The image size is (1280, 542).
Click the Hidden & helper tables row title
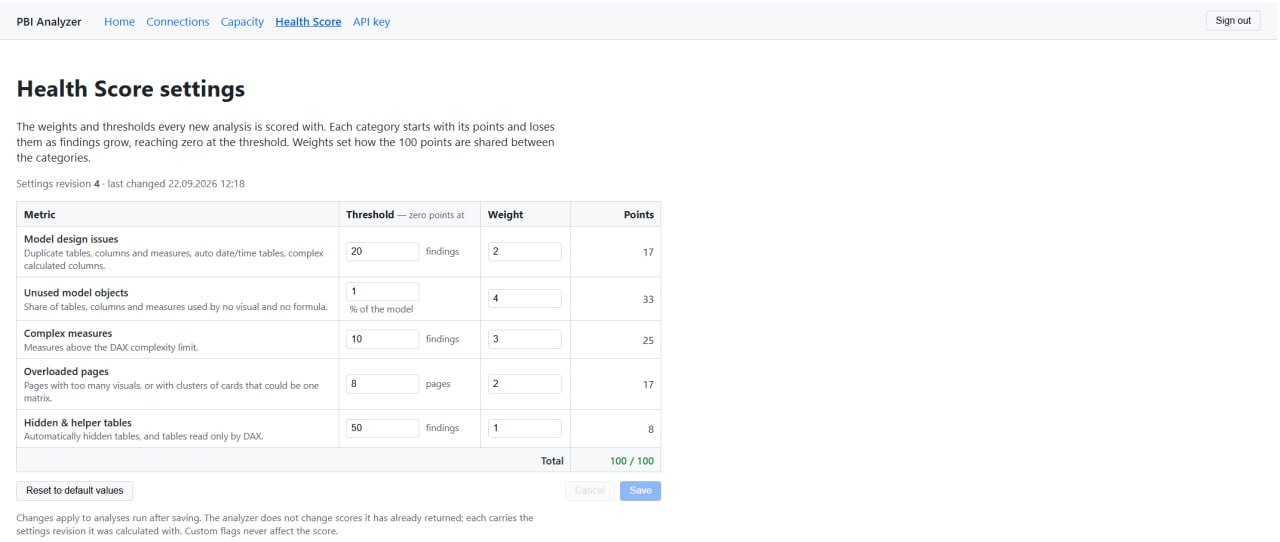click(x=78, y=423)
